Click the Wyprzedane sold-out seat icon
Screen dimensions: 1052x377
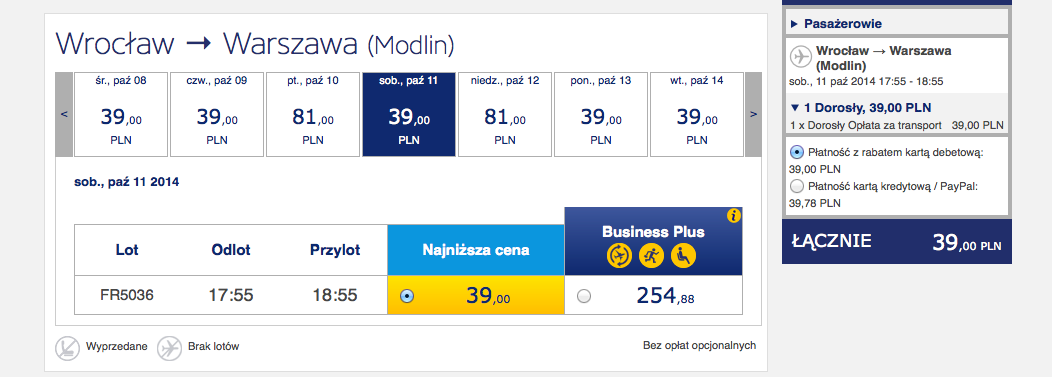68,347
